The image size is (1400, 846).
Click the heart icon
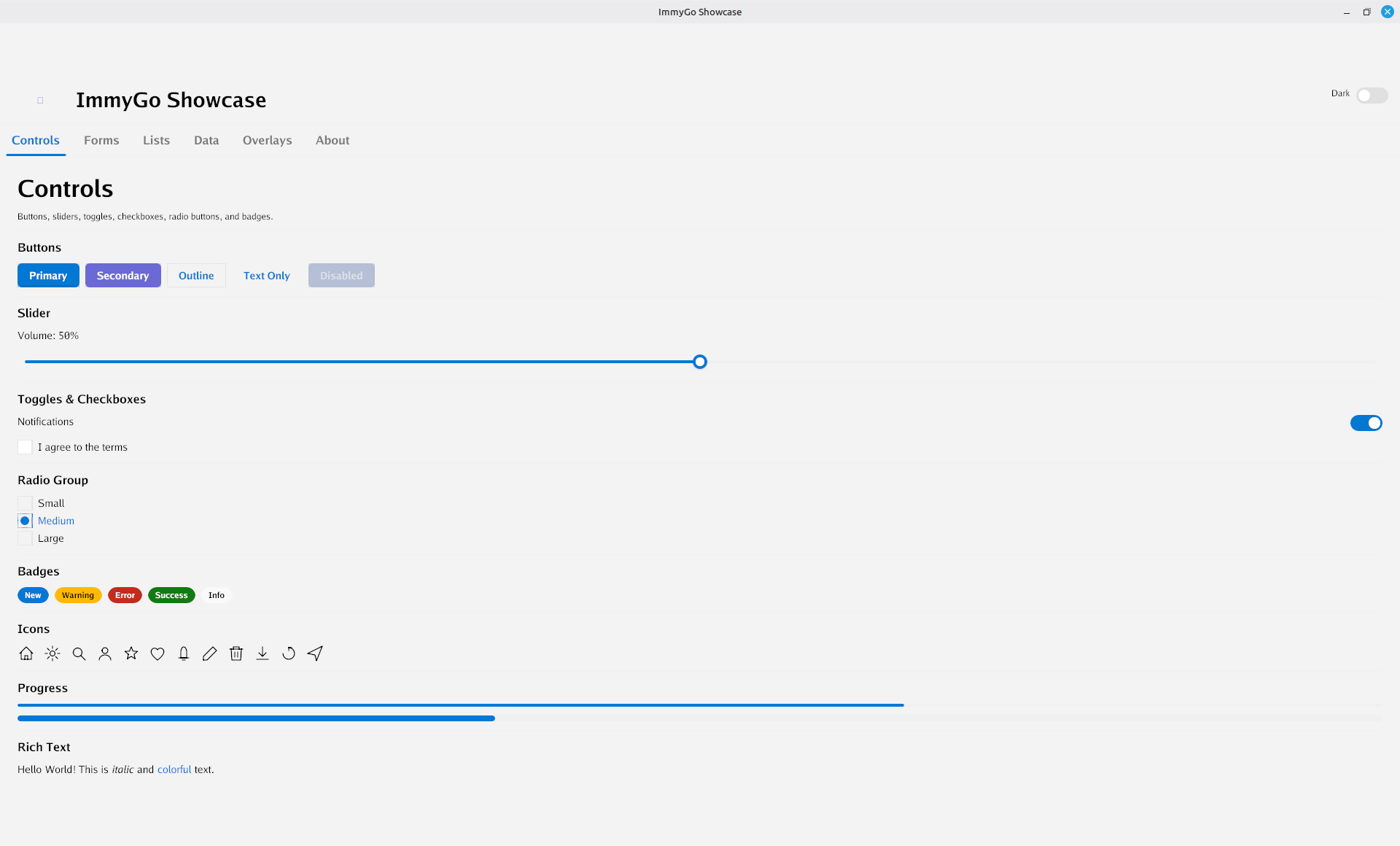point(157,653)
